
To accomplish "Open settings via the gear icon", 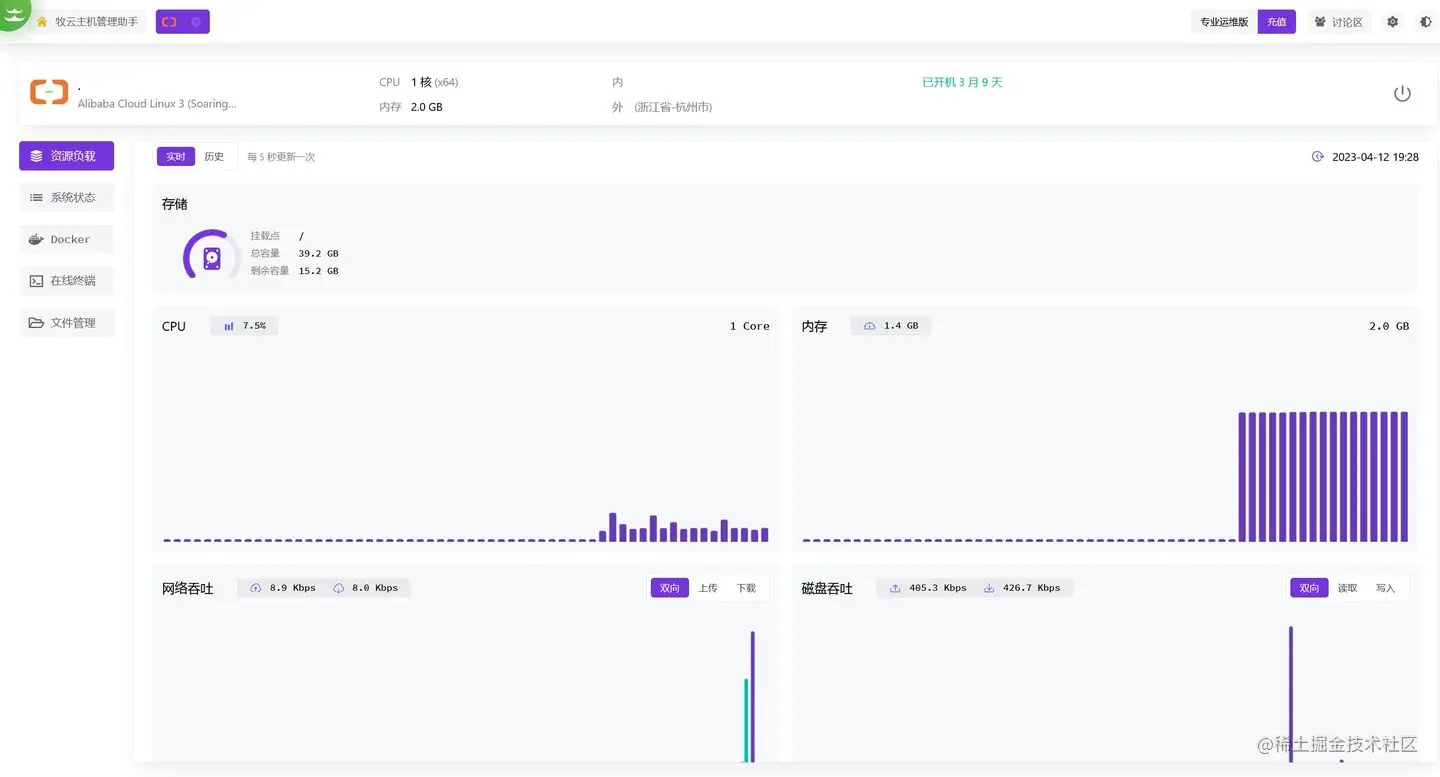I will (1392, 22).
